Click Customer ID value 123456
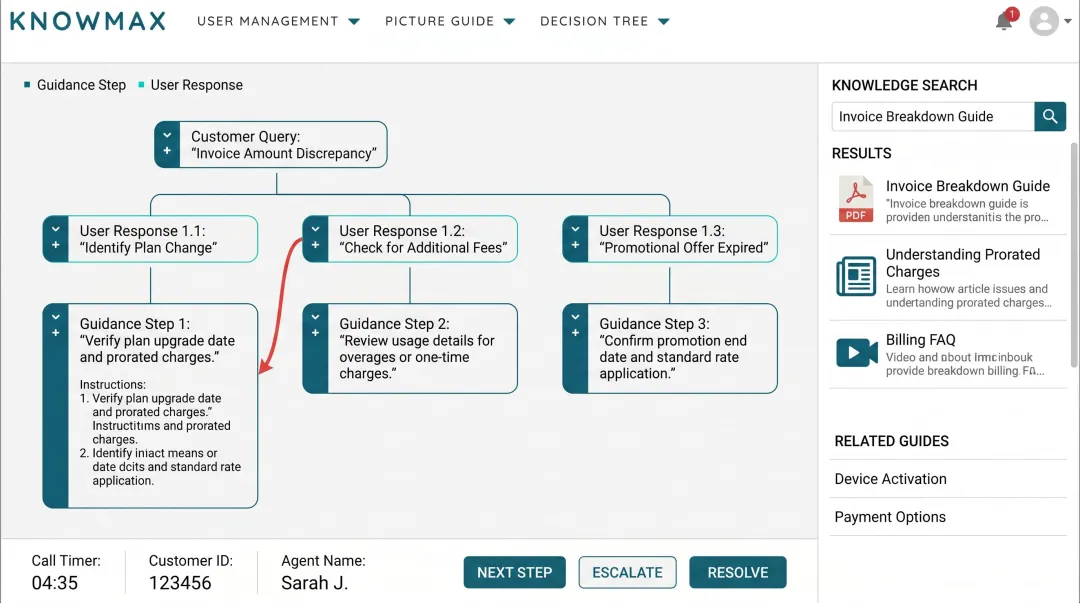The image size is (1080, 603). (x=180, y=583)
